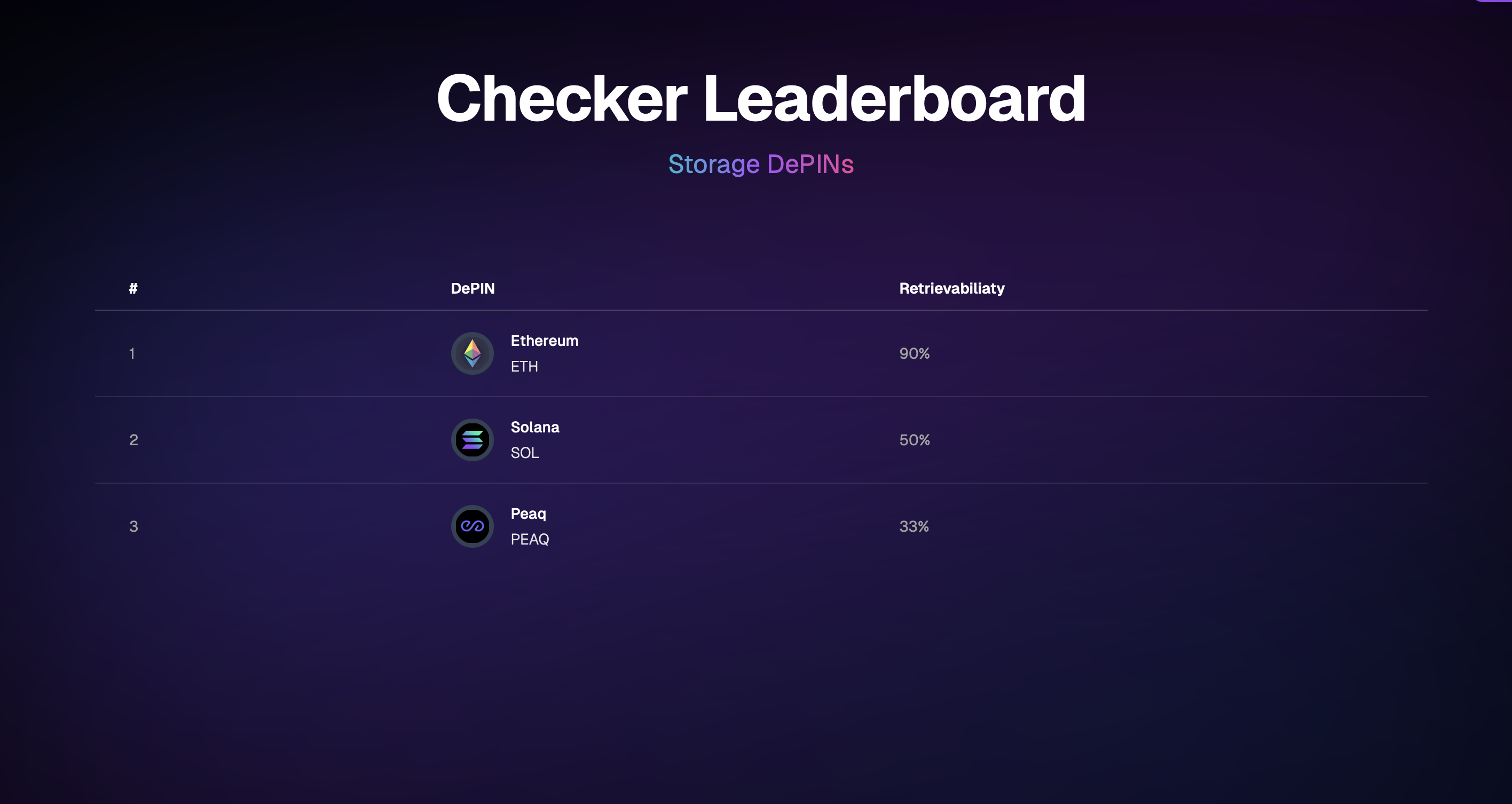Click the Checker Leaderboard heading
The image size is (1512, 804).
(761, 99)
